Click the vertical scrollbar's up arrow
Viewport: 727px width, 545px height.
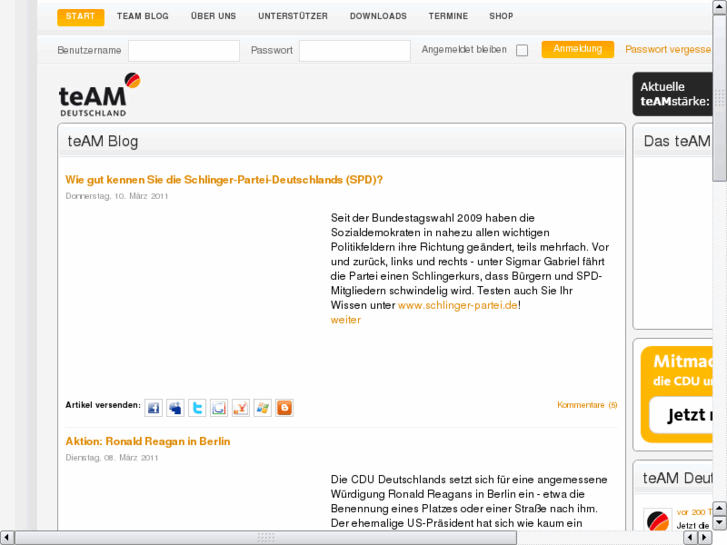tap(720, 7)
